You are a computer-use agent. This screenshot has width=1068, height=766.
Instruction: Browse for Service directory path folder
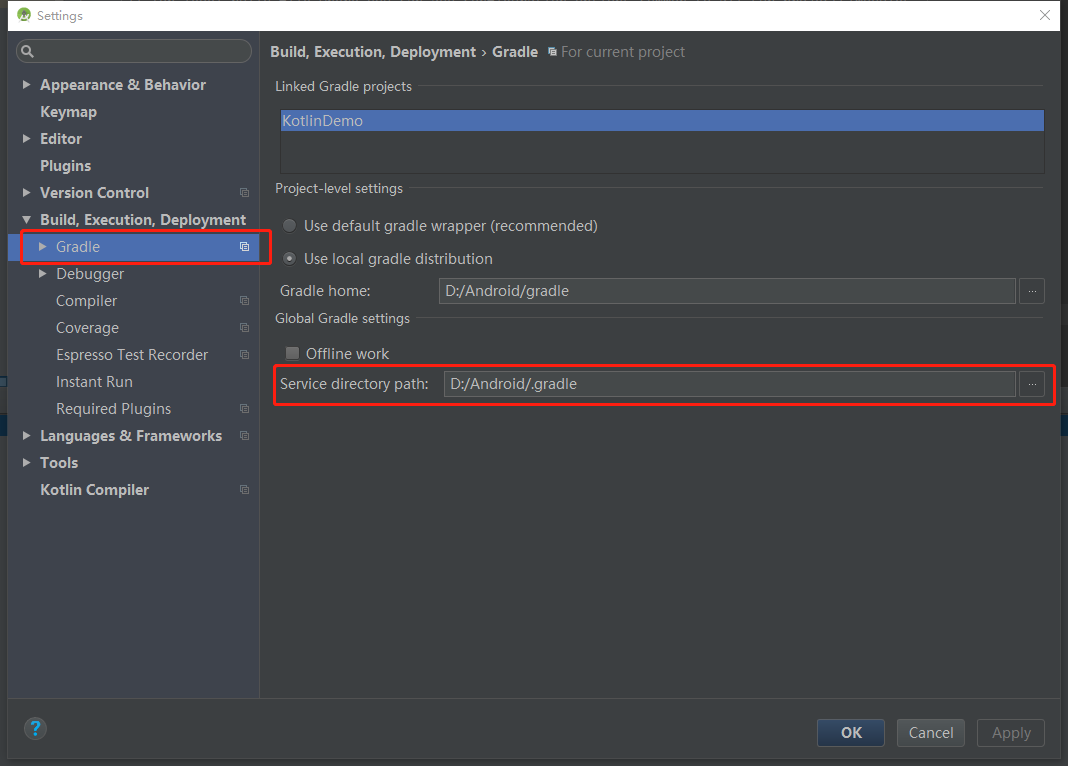(1032, 384)
